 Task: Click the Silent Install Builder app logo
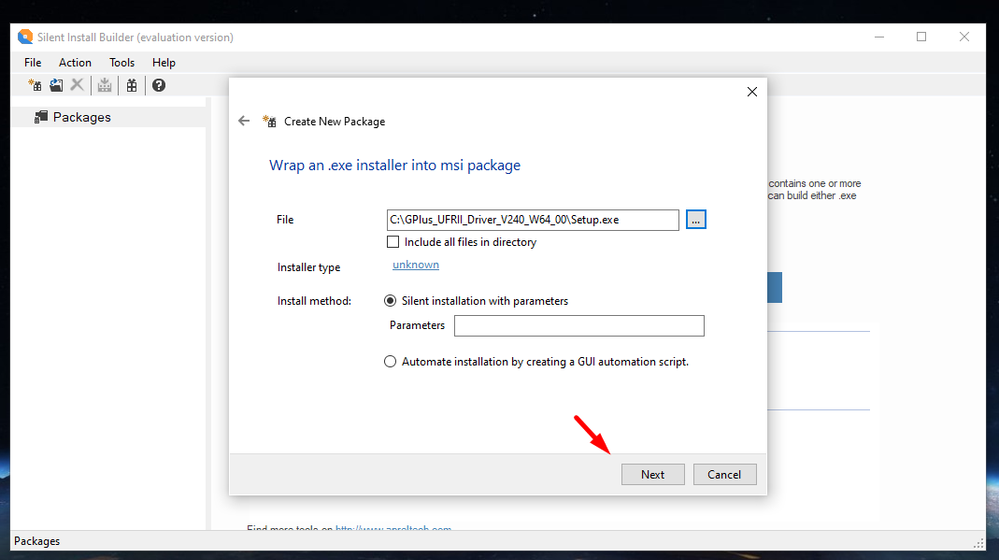[x=25, y=37]
